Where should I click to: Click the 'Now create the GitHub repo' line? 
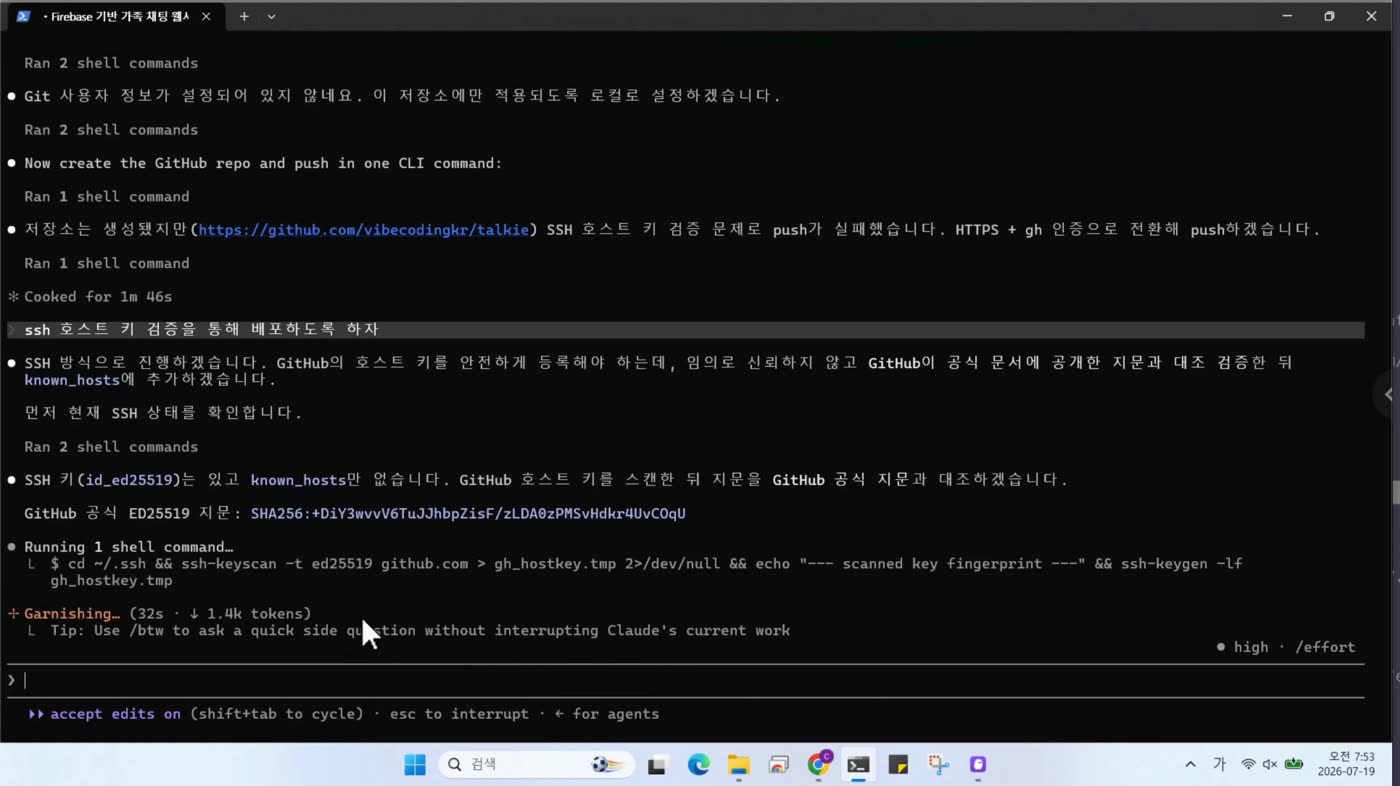pos(263,163)
